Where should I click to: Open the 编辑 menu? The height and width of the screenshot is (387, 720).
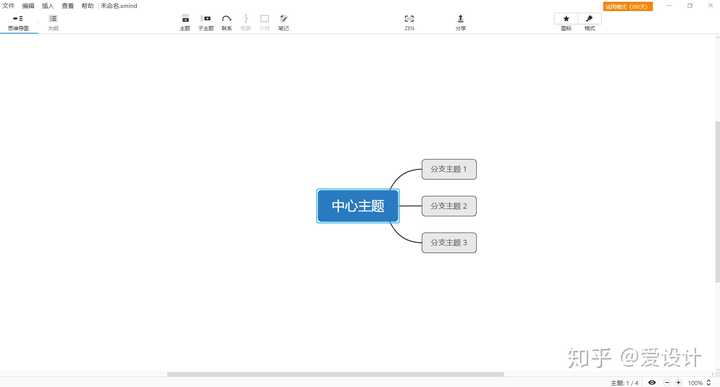[28, 6]
